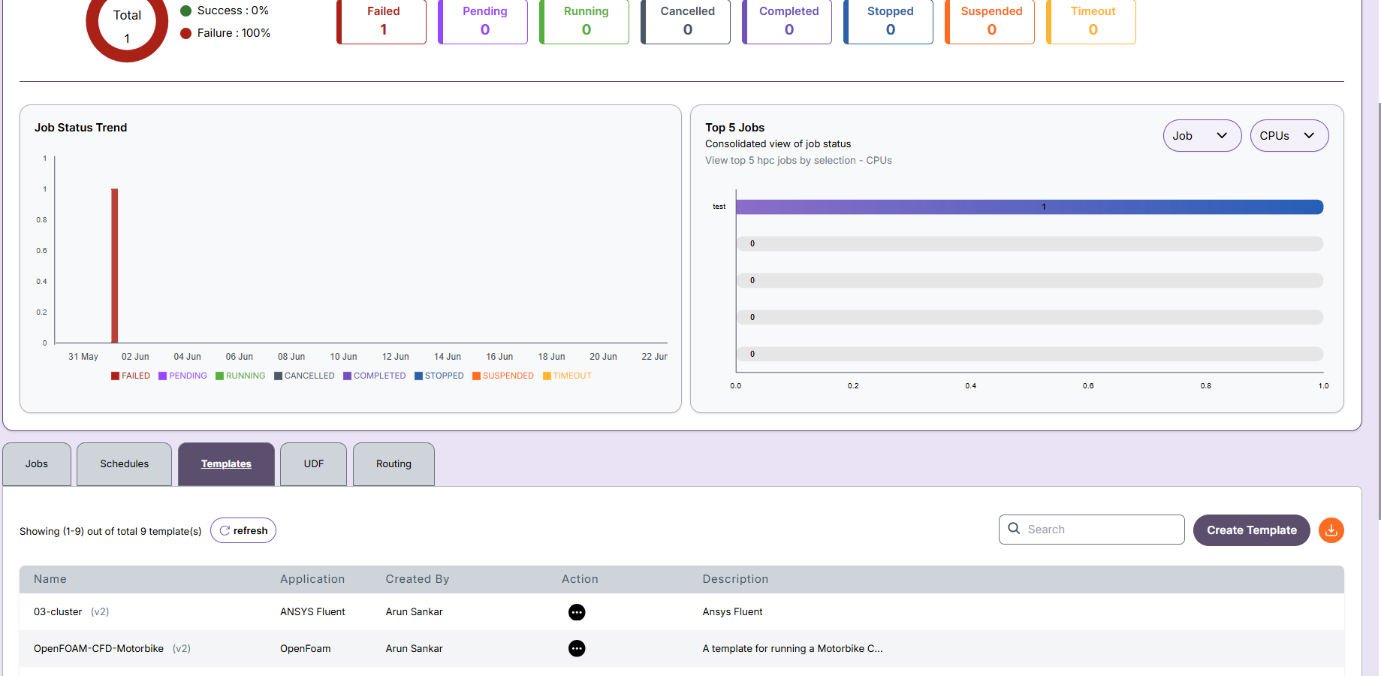Viewport: 1381px width, 676px height.
Task: Toggle COMPLETED series in chart legend
Action: point(374,376)
